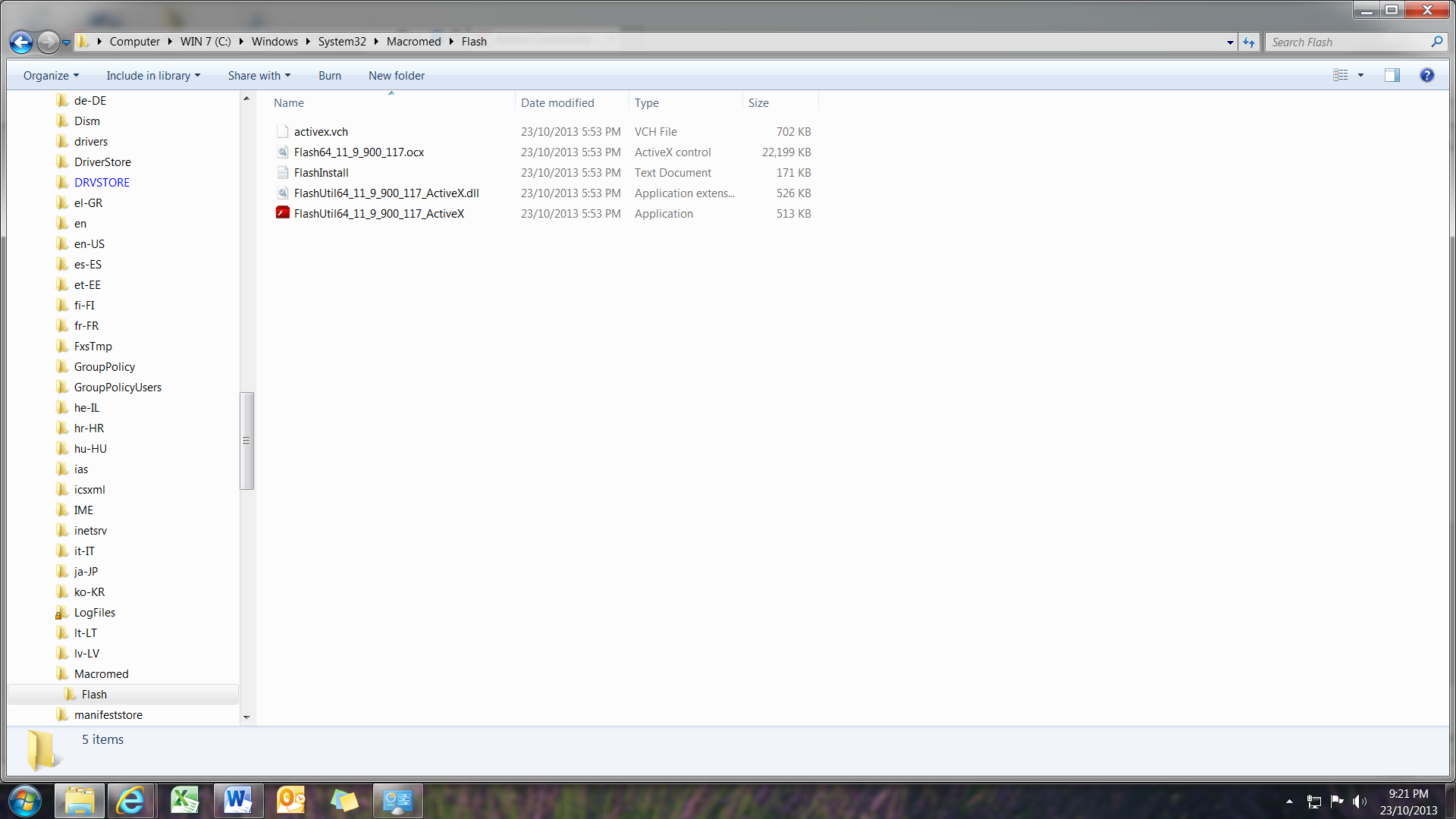
Task: Click inside the Search Flash field
Action: pyautogui.click(x=1350, y=42)
